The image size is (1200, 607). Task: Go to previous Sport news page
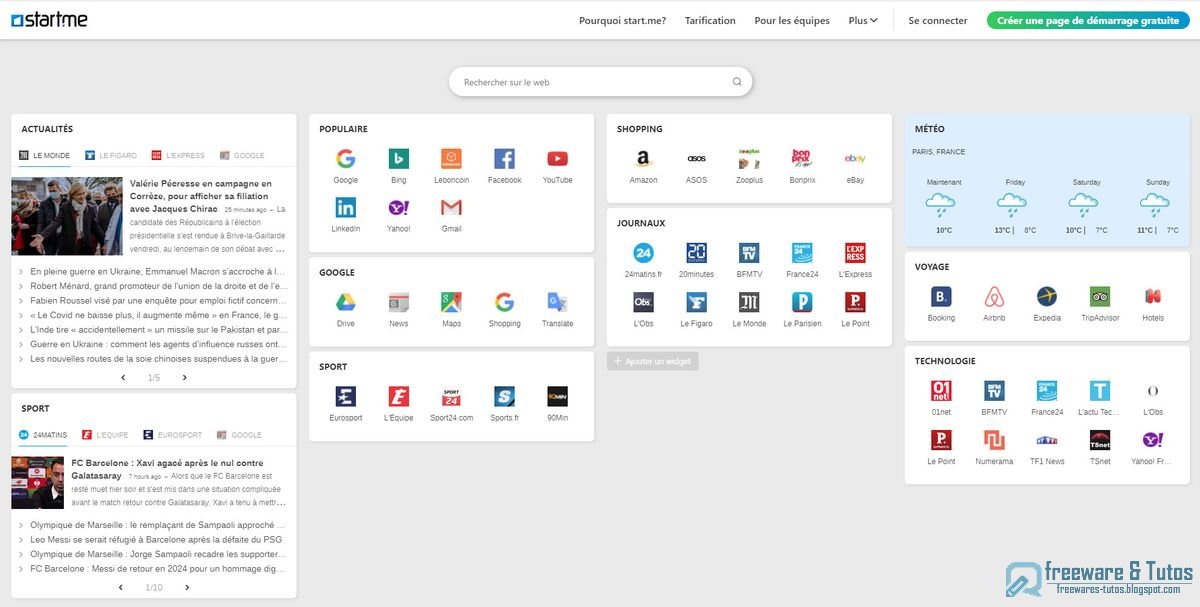[x=121, y=588]
